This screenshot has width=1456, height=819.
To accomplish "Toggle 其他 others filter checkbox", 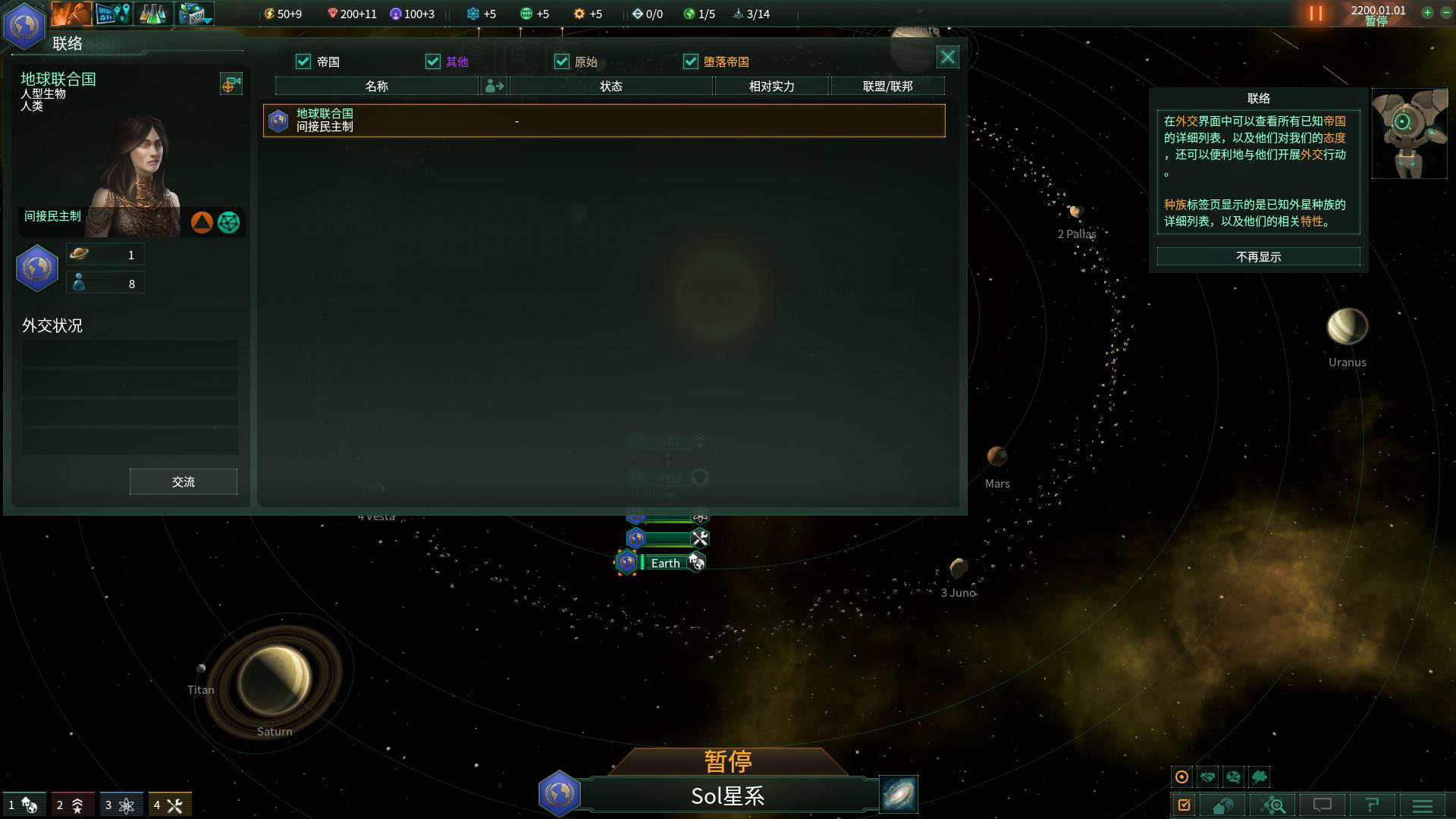I will click(432, 61).
